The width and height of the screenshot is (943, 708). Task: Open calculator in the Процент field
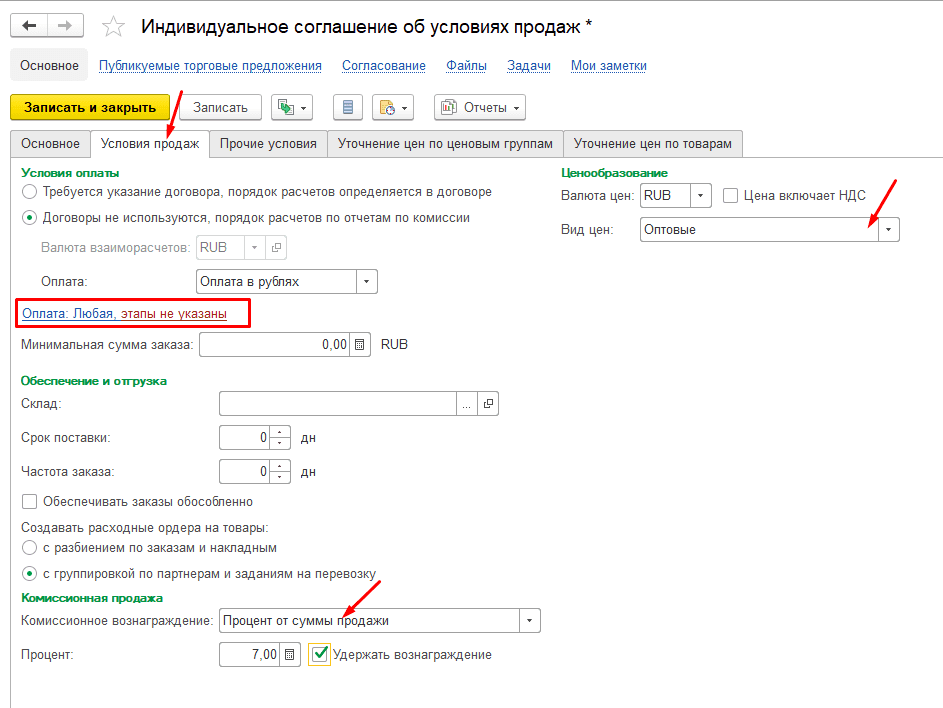coord(289,655)
